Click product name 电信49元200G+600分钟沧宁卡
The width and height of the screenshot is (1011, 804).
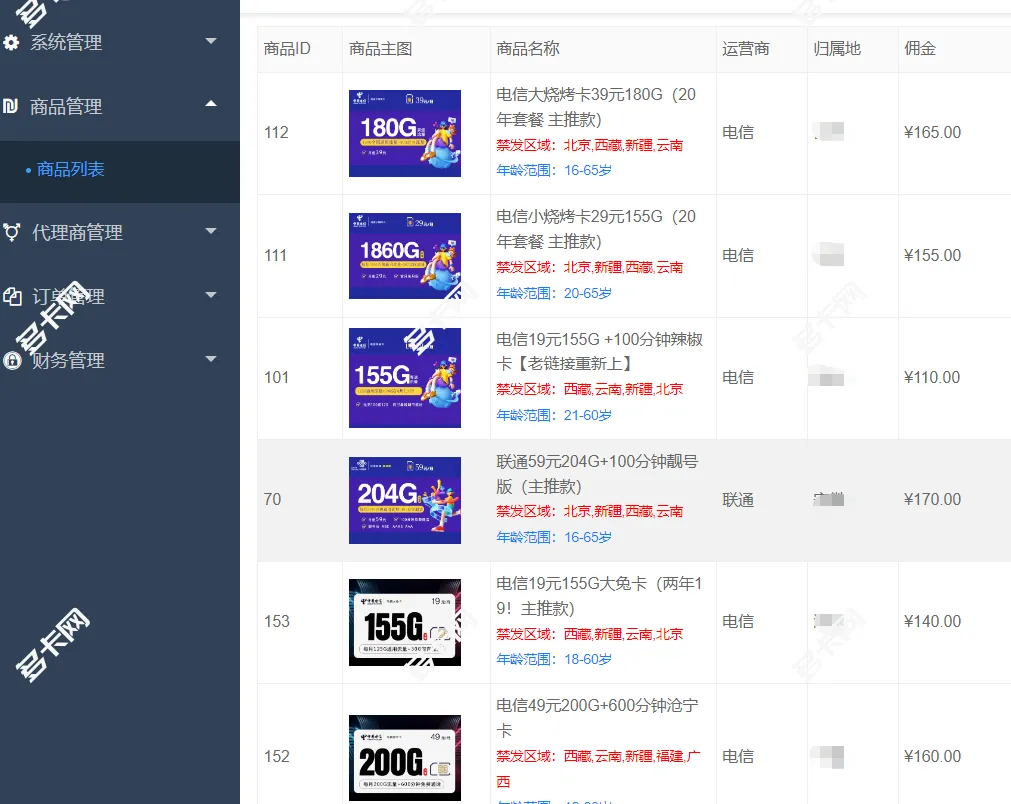597,718
